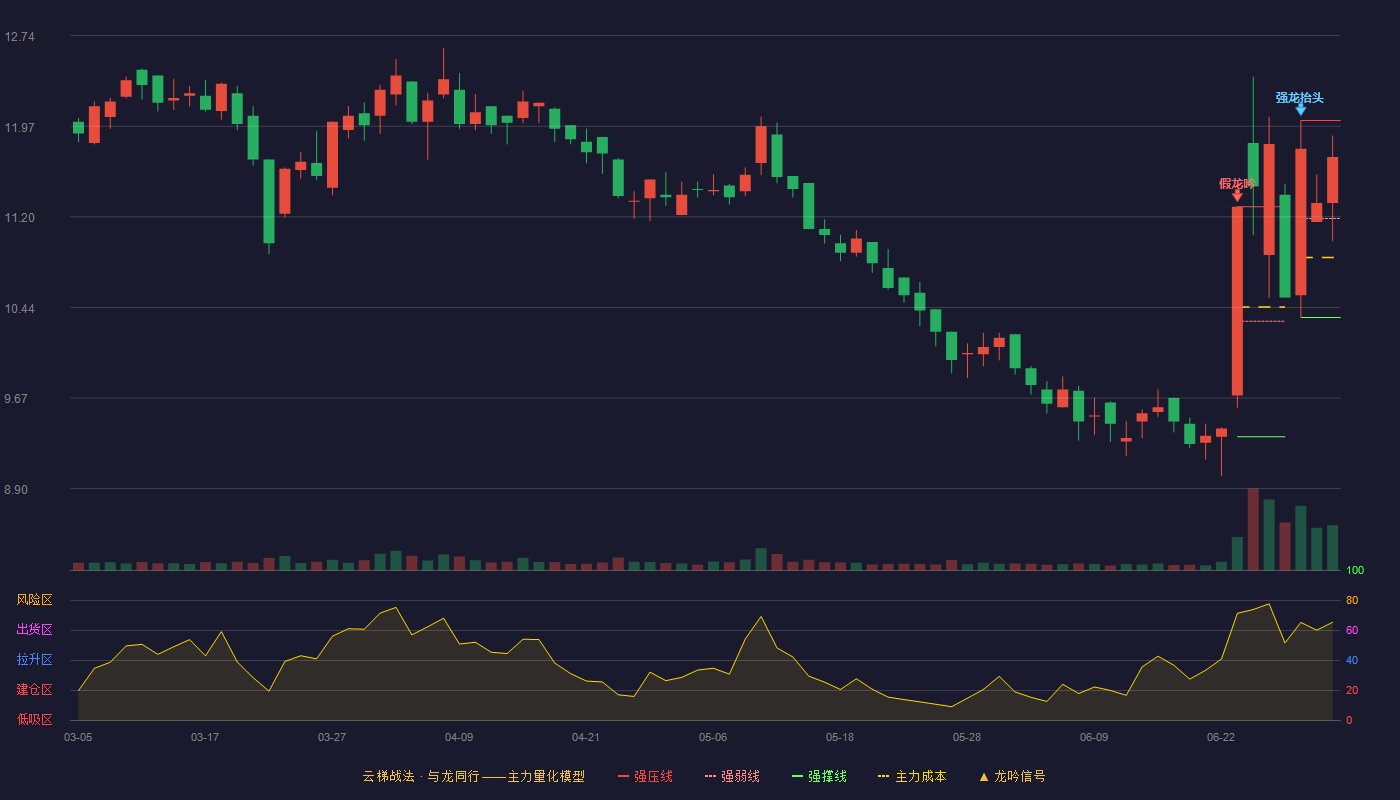Viewport: 1400px width, 800px height.
Task: Toggle the 强弱线 legend item
Action: pos(732,776)
